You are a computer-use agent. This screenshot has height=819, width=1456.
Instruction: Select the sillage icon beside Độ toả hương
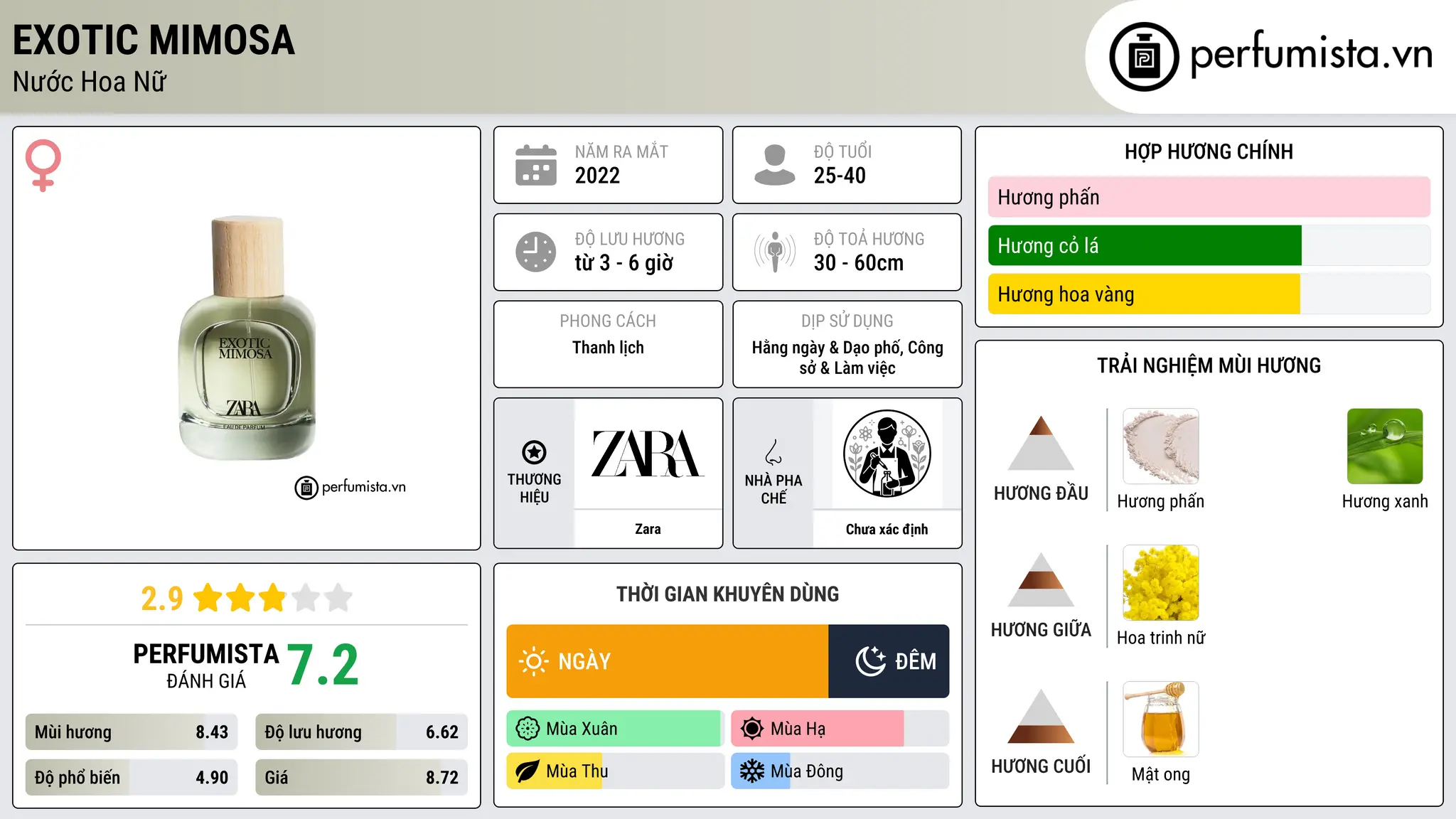point(775,252)
